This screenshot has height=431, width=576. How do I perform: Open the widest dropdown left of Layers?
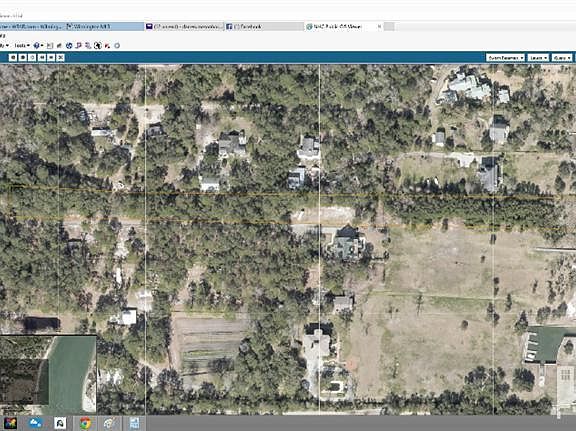point(505,58)
